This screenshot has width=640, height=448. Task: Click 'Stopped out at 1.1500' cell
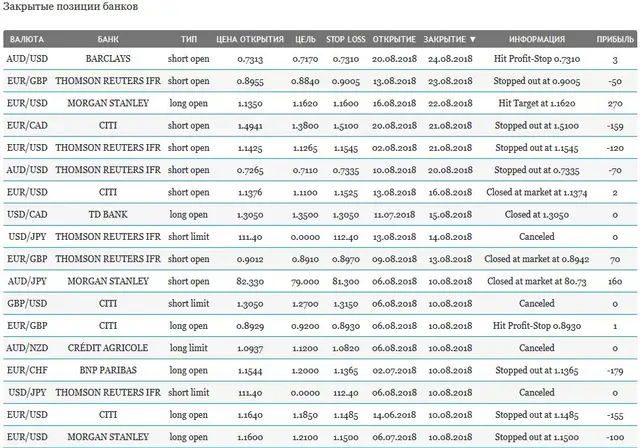point(537,437)
